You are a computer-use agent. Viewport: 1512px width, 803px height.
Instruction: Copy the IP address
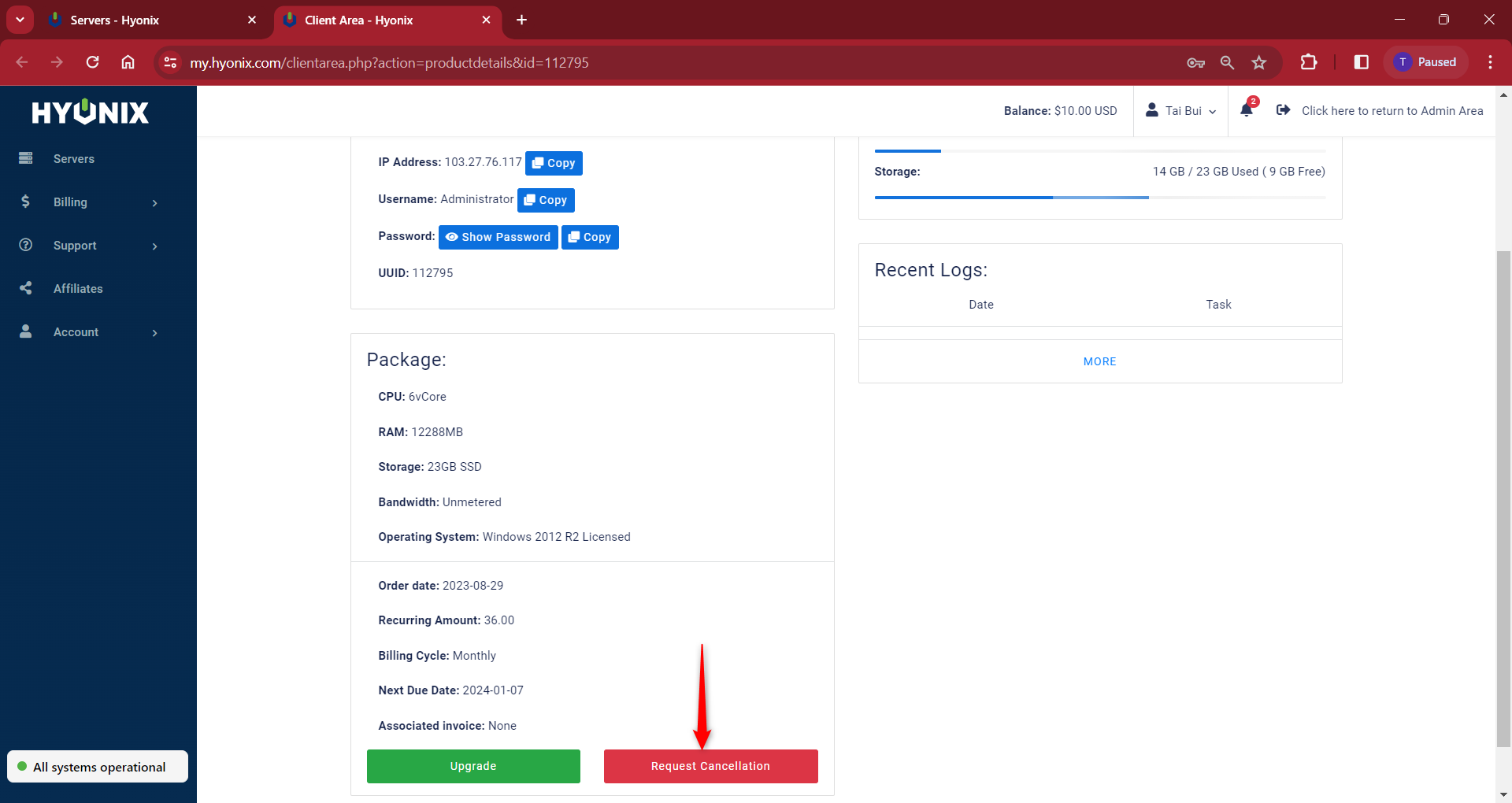[x=554, y=163]
